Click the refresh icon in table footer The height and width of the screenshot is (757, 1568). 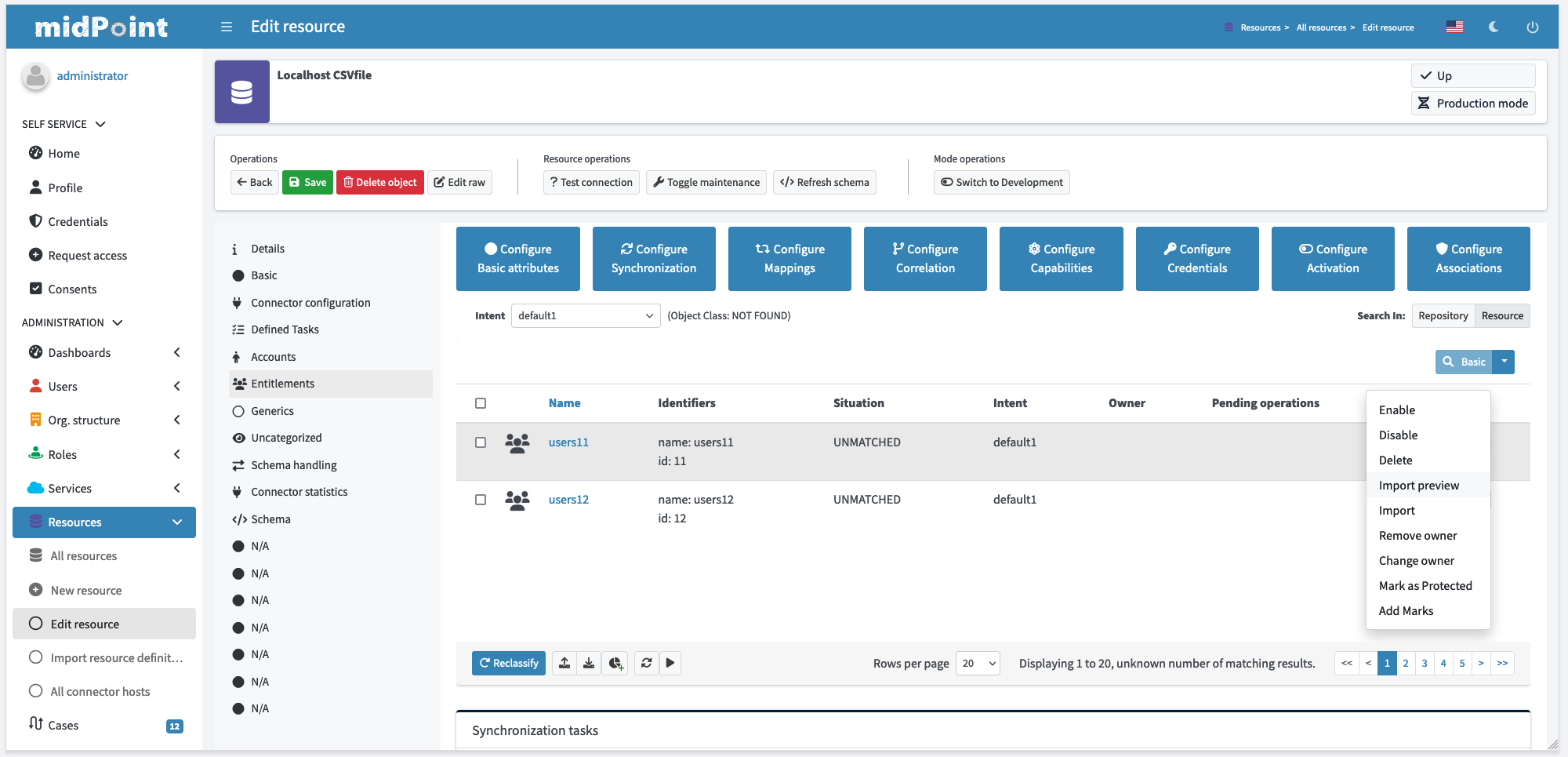click(x=646, y=663)
